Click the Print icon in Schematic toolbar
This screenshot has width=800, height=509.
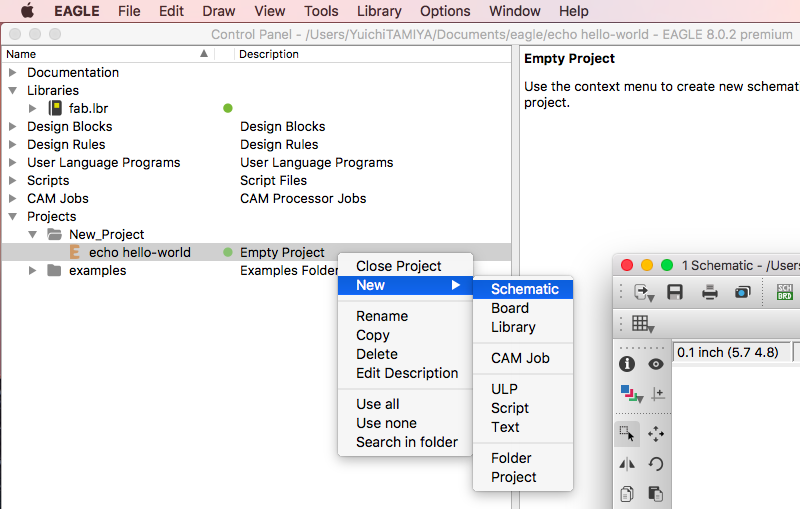pyautogui.click(x=709, y=292)
